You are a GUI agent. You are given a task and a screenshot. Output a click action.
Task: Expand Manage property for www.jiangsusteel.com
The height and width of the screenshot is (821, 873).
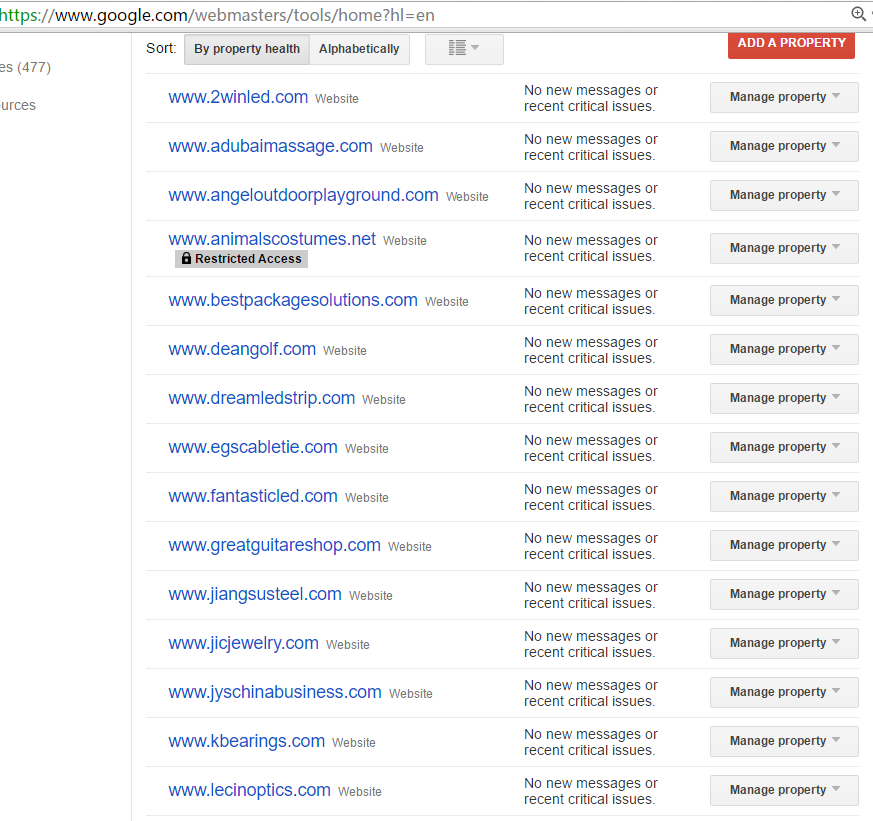pyautogui.click(x=784, y=594)
